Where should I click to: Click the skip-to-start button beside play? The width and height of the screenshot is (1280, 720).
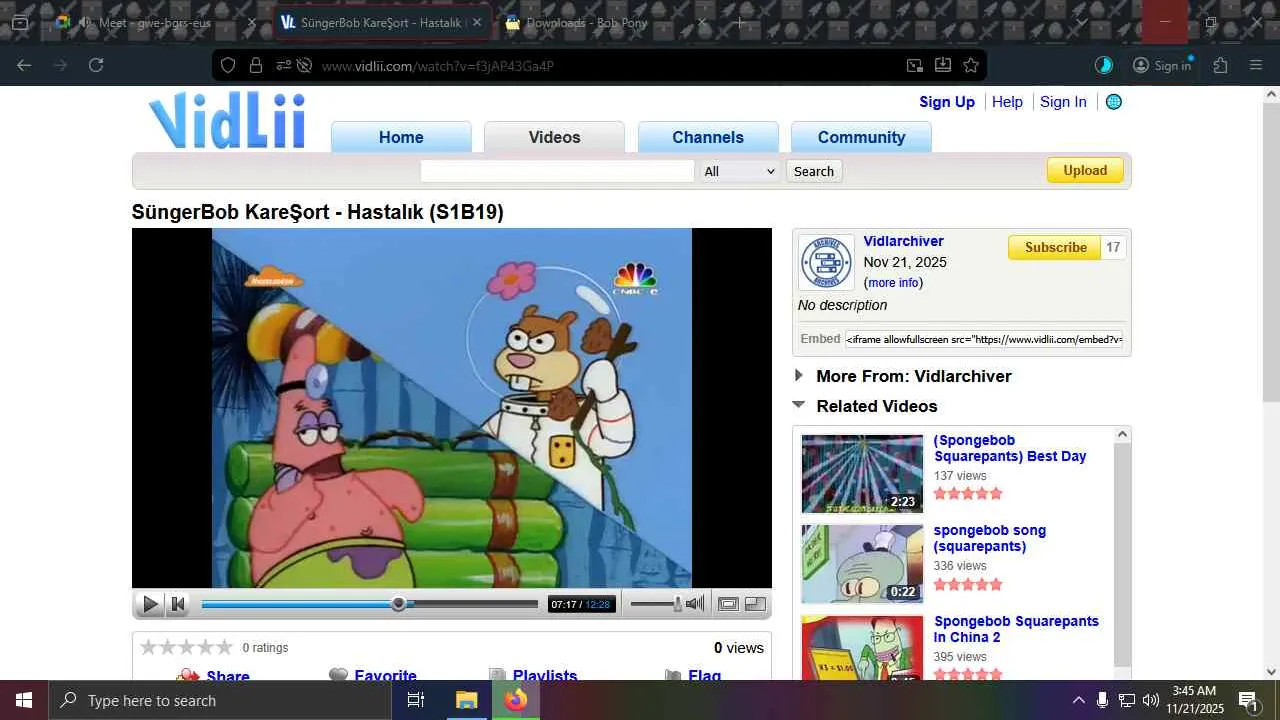(x=178, y=603)
